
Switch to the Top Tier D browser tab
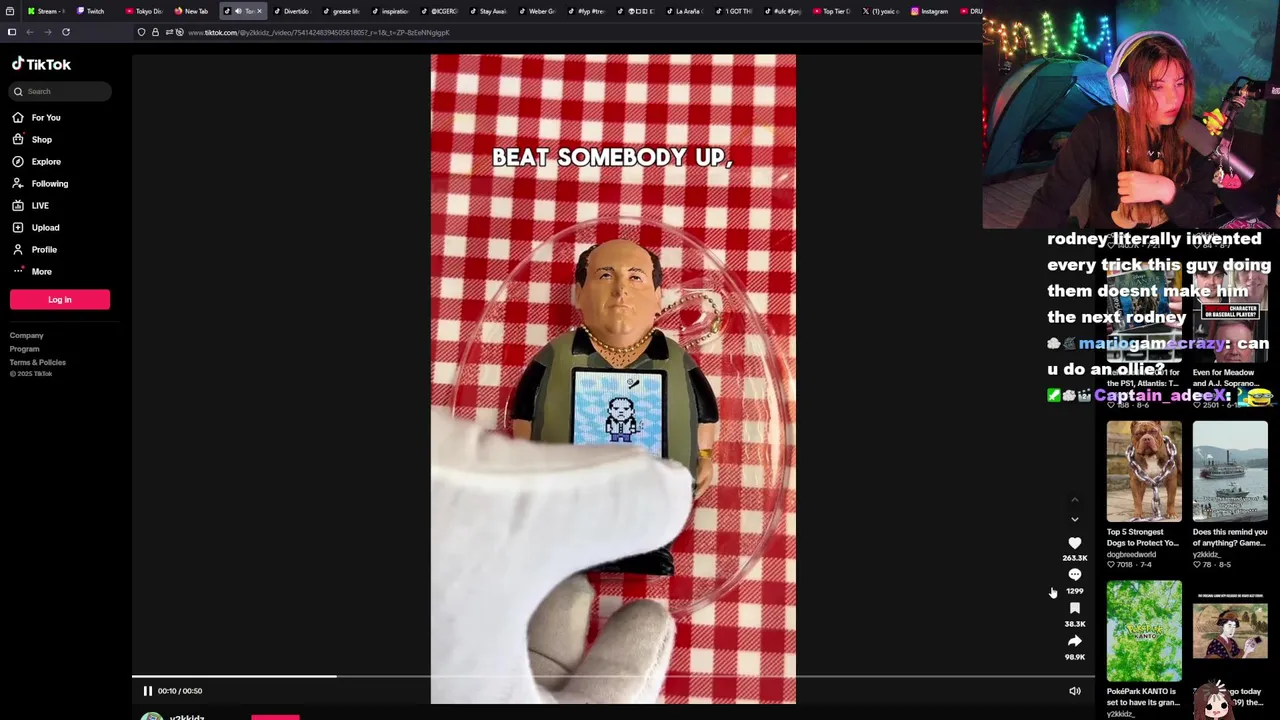pyautogui.click(x=831, y=11)
